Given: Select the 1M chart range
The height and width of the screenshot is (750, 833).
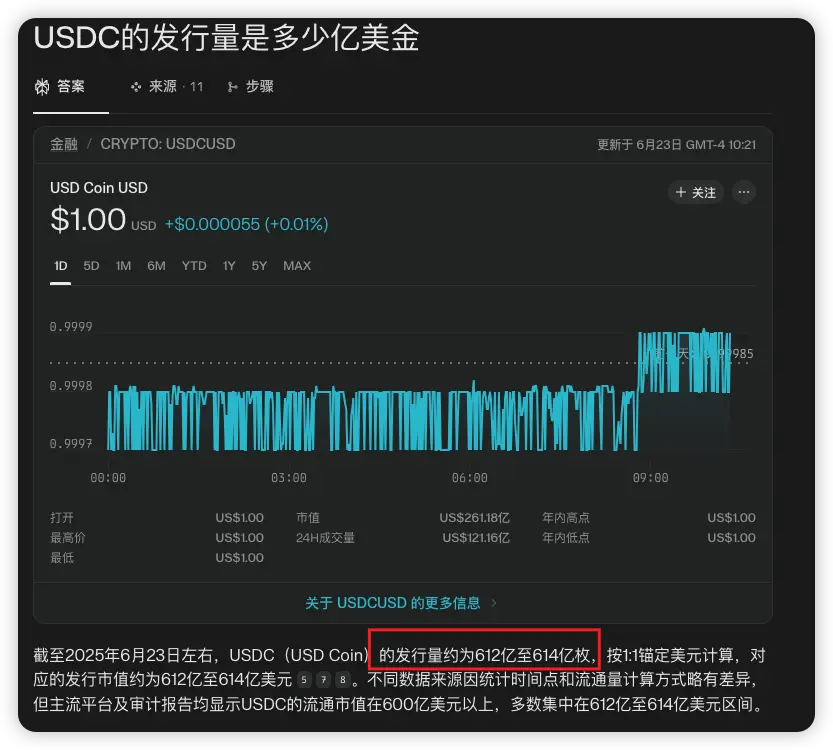Looking at the screenshot, I should click(x=123, y=266).
